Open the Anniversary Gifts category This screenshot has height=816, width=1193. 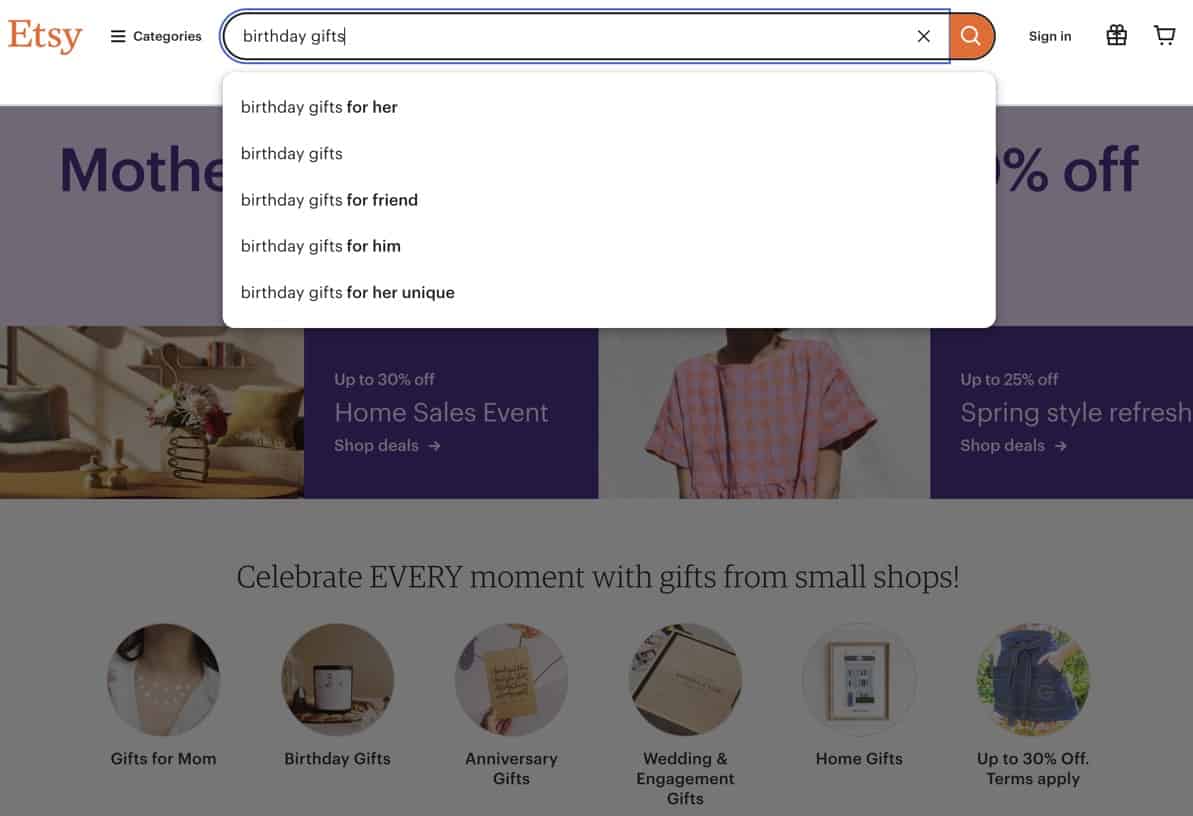click(x=511, y=680)
